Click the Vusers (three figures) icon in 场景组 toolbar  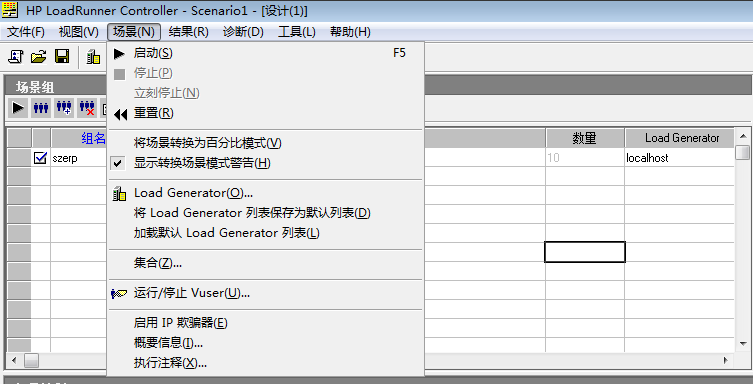(41, 108)
